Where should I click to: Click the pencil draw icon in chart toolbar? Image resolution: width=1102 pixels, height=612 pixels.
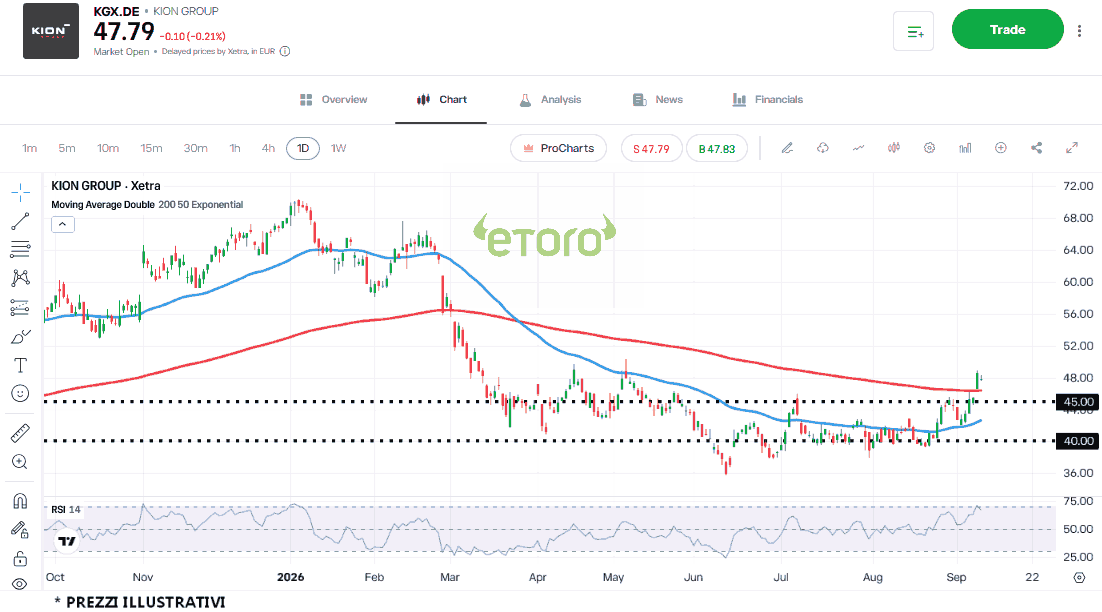[787, 148]
